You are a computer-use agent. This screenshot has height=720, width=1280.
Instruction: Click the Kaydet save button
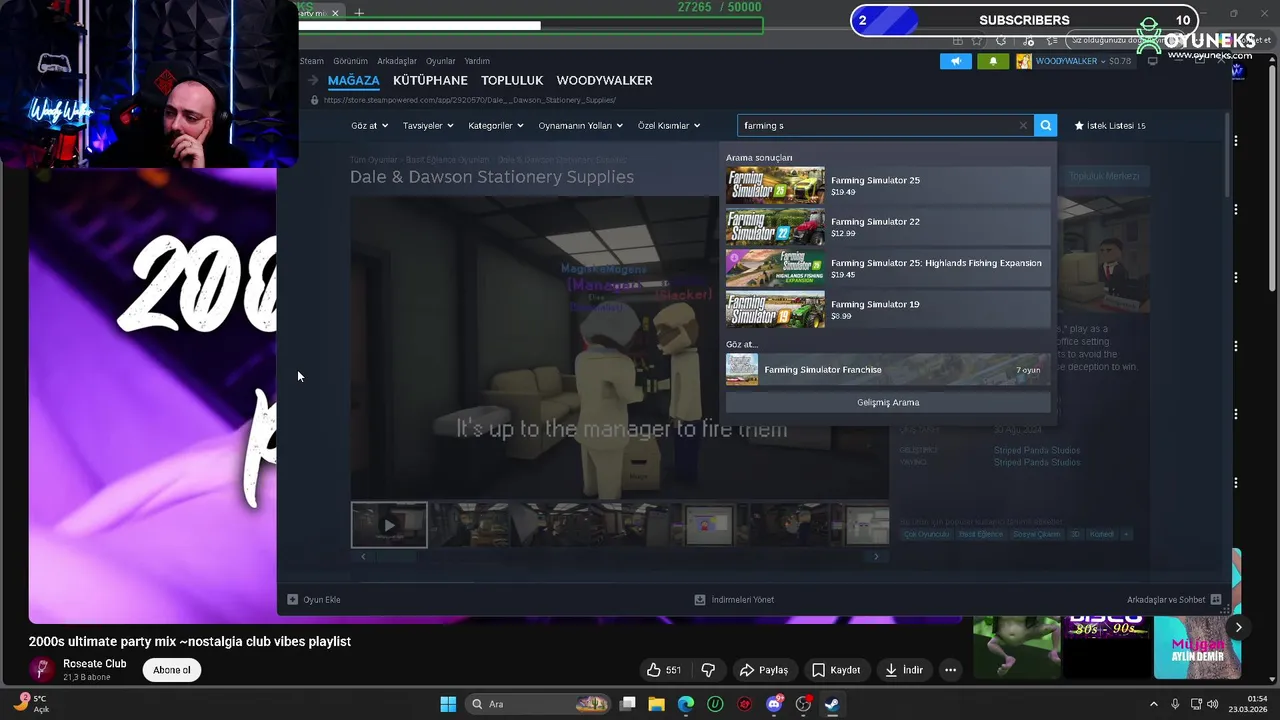[x=836, y=670]
